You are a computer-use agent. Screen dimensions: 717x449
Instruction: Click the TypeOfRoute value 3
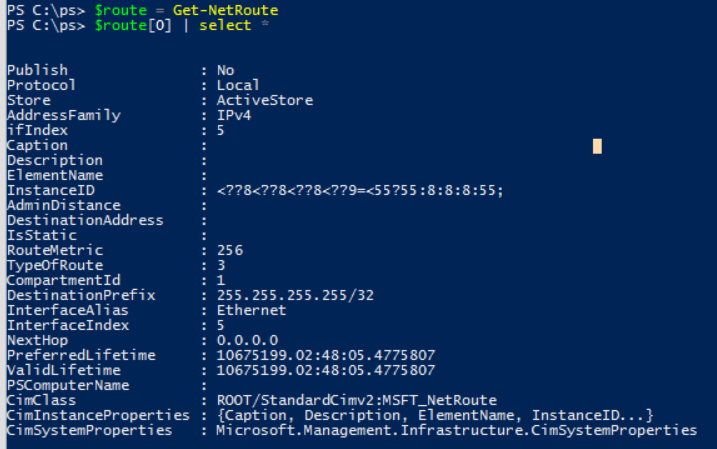(x=221, y=265)
